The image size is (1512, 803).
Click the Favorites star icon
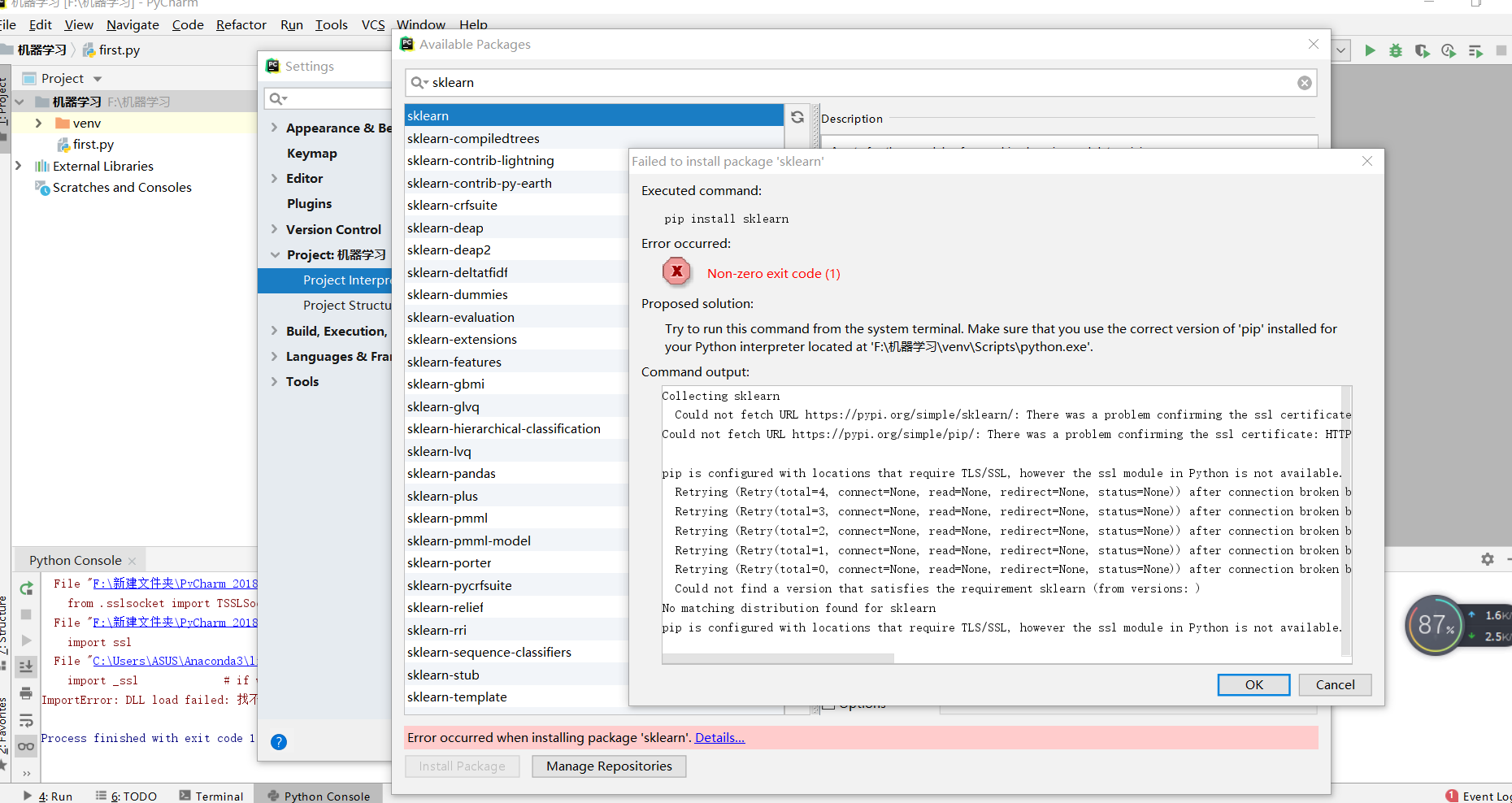[4, 764]
